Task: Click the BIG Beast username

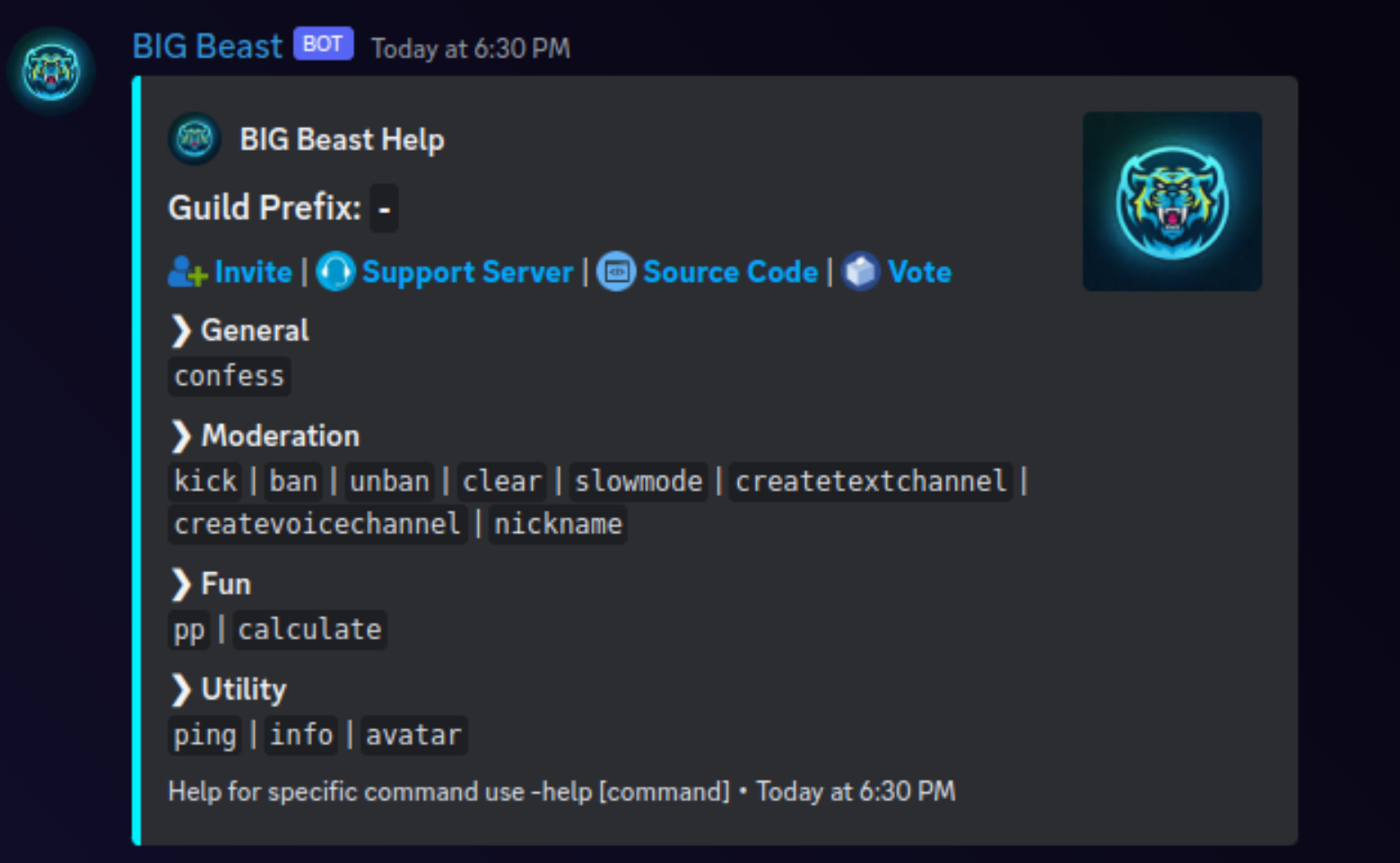Action: tap(207, 46)
